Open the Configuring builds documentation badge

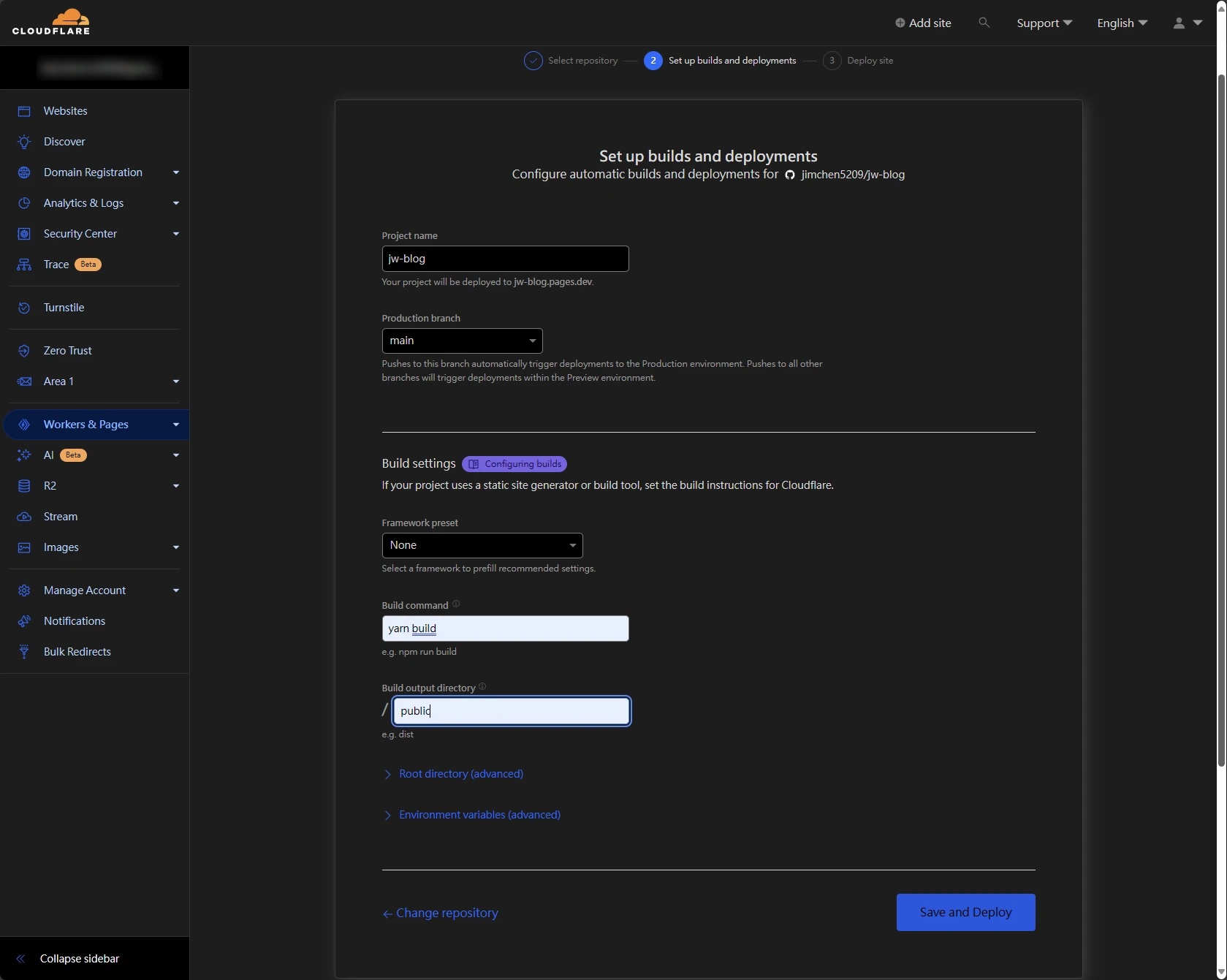point(514,464)
